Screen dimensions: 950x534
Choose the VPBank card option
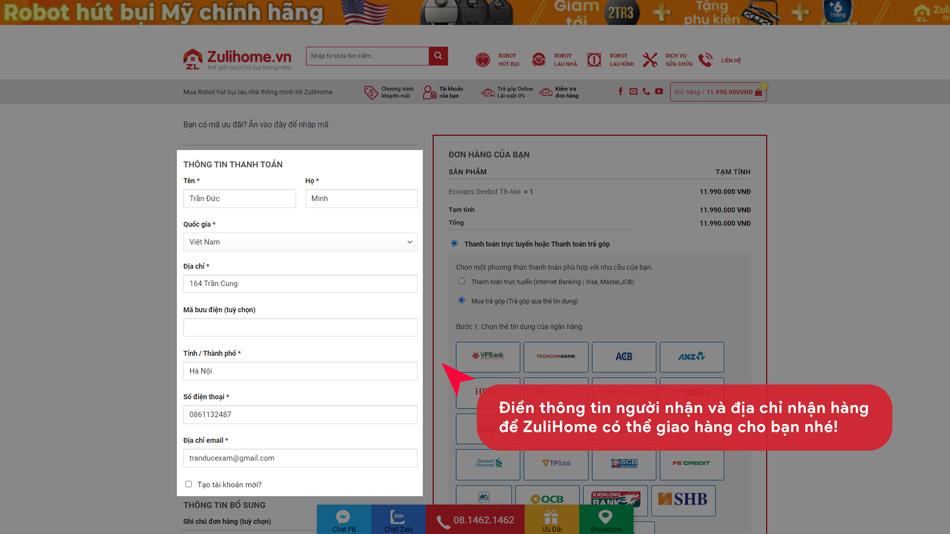(x=488, y=356)
